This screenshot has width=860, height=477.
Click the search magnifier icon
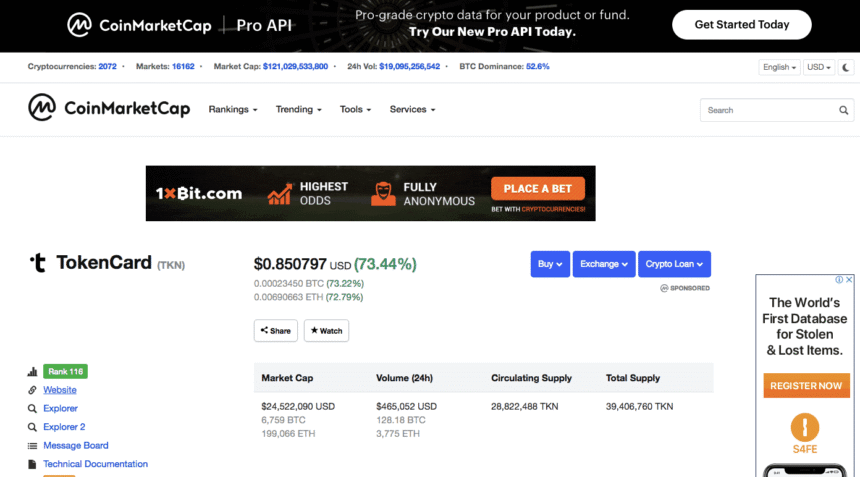(x=844, y=110)
